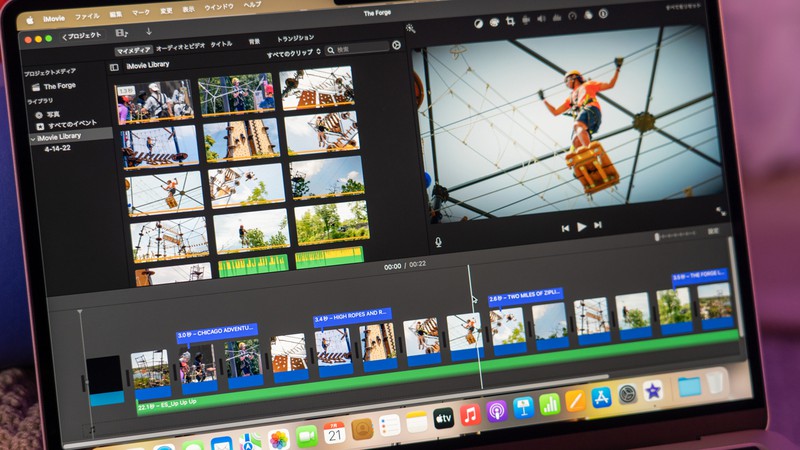Select すべてのイベント in the sidebar
800x450 pixels.
pyautogui.click(x=67, y=124)
